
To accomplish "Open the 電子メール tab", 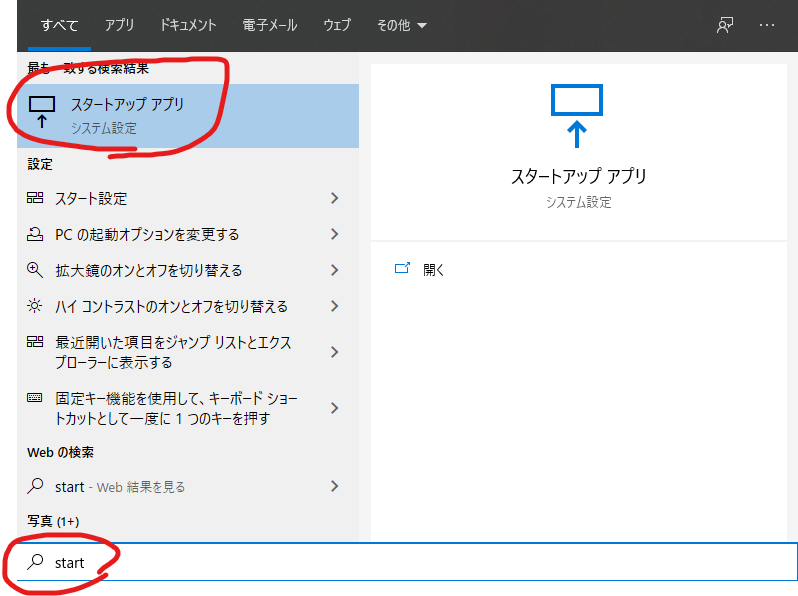I will (270, 25).
